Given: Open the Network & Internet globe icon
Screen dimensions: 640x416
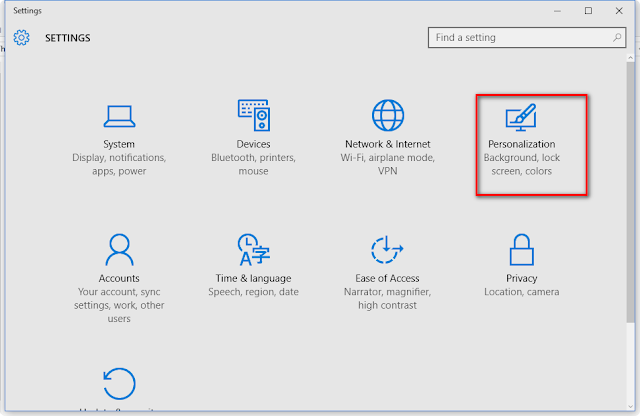Looking at the screenshot, I should point(387,115).
